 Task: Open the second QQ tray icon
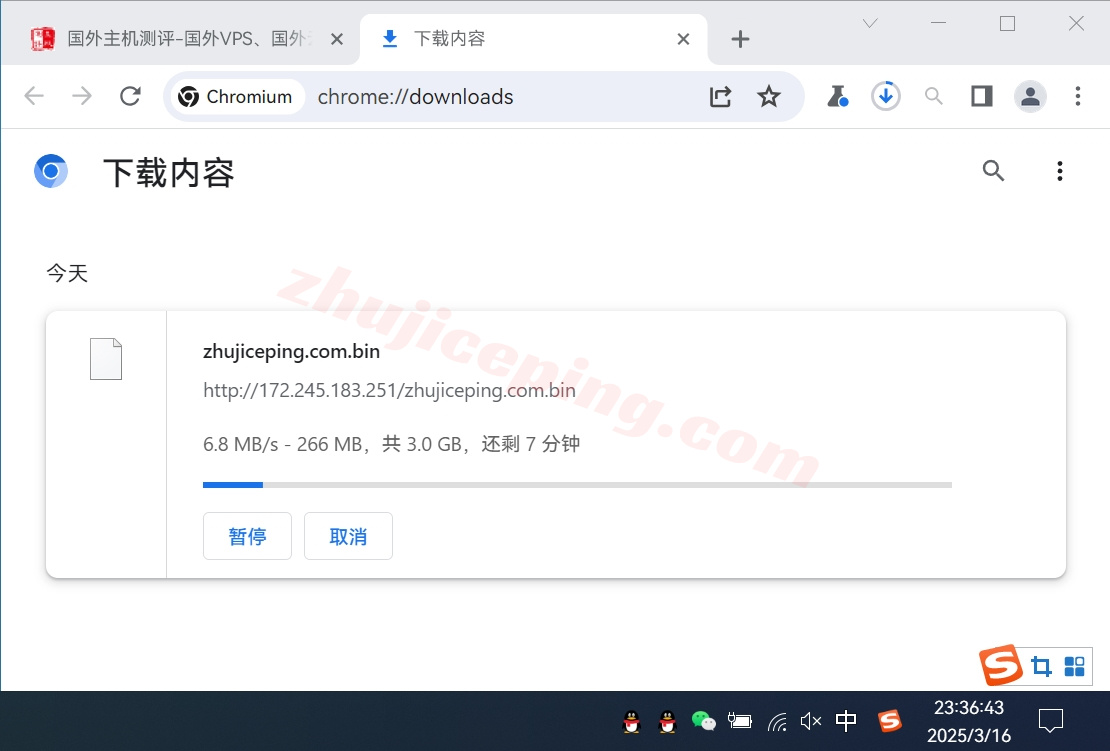[667, 721]
